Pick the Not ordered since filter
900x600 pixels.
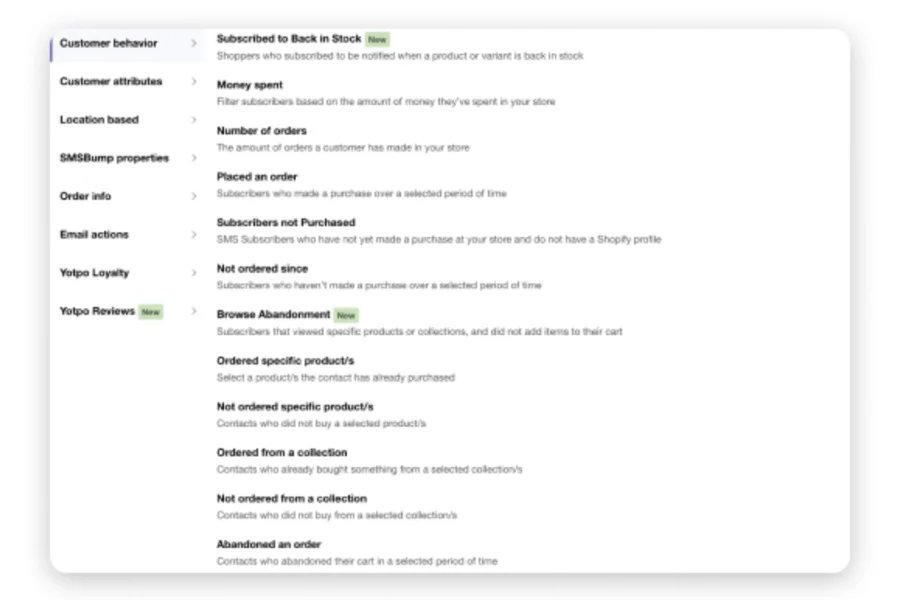pos(262,269)
